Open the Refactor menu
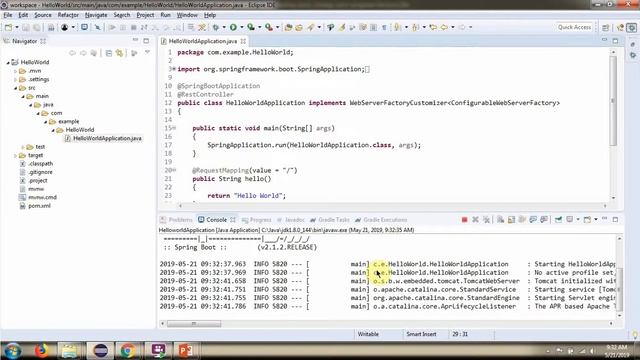This screenshot has width=640, height=360. (68, 15)
